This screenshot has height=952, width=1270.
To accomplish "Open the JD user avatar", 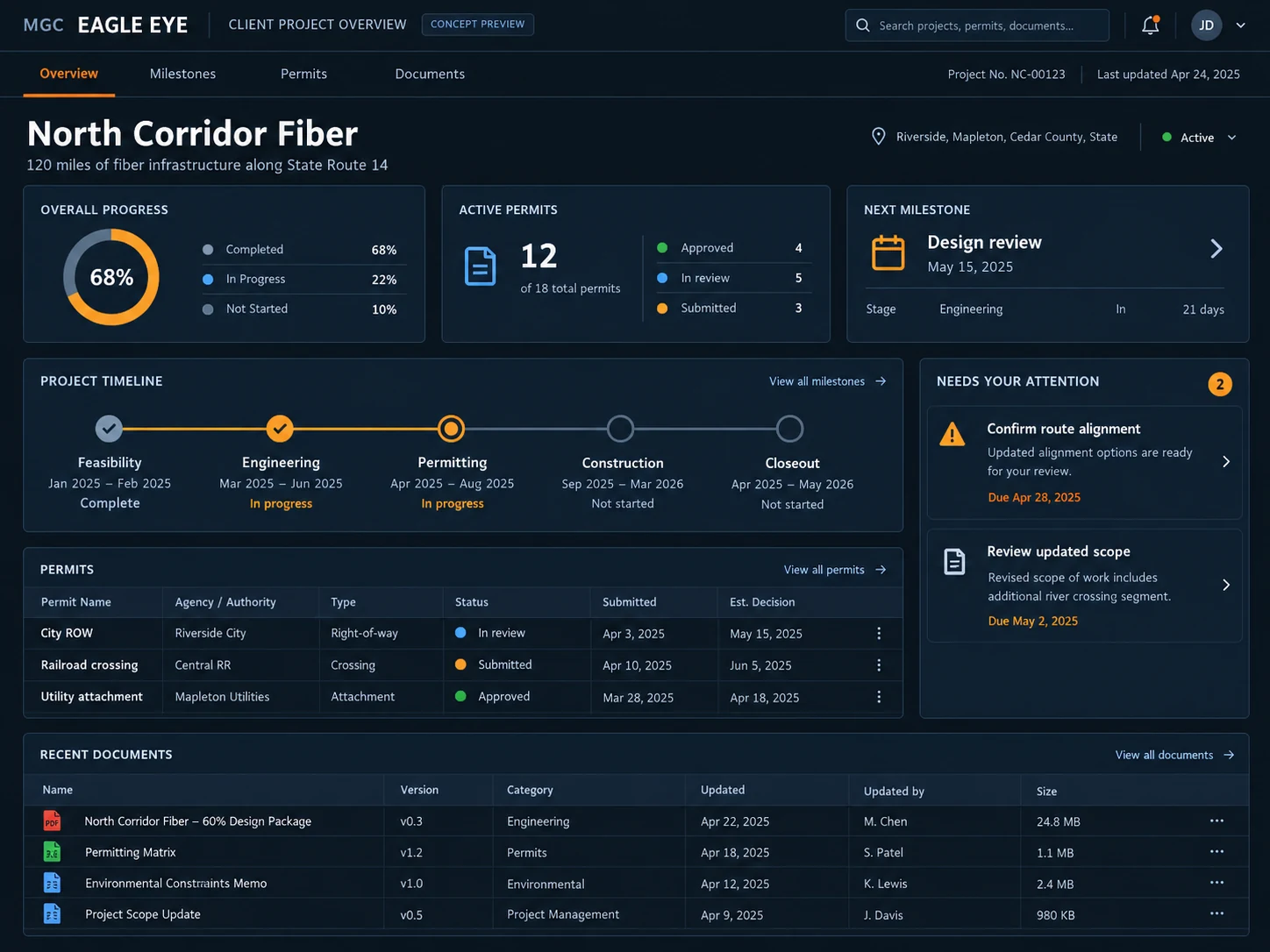I will (1206, 25).
